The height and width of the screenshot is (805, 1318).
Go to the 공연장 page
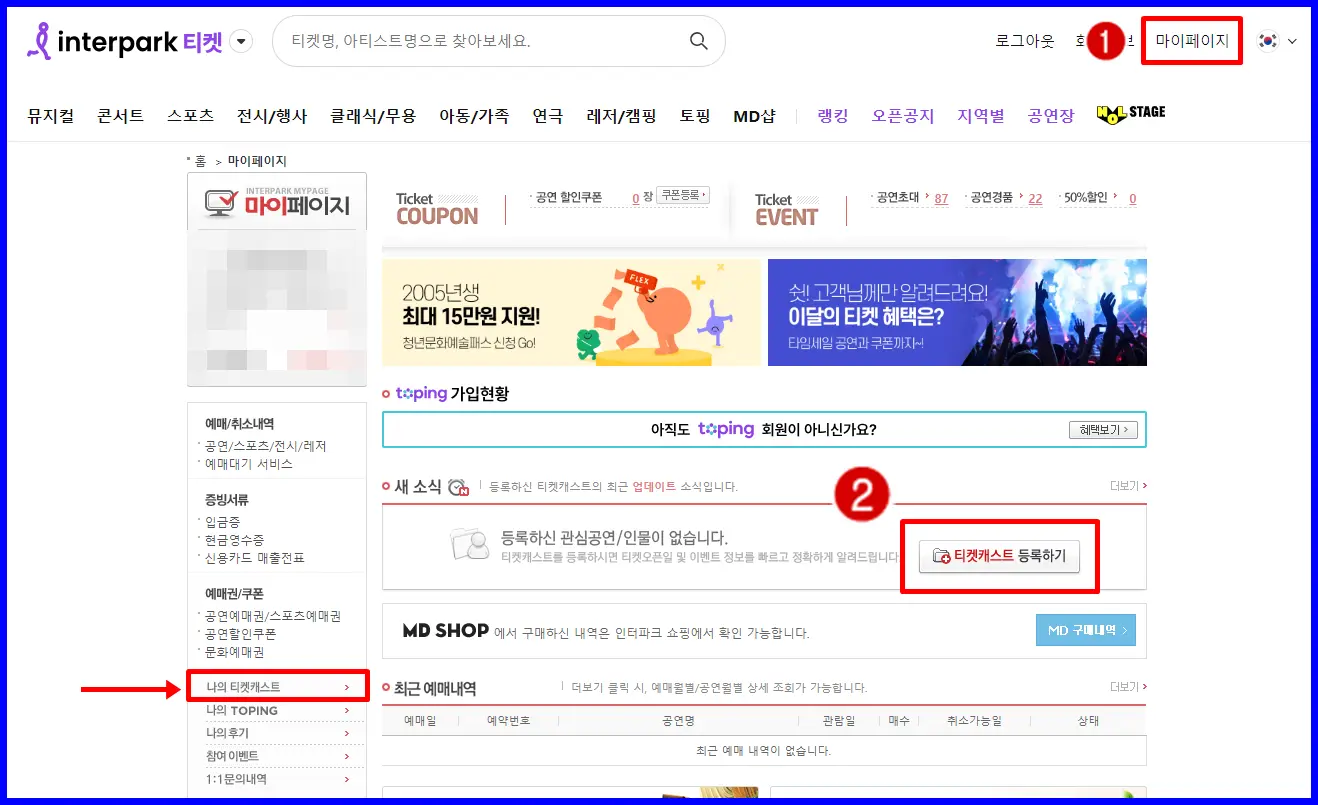click(1050, 115)
